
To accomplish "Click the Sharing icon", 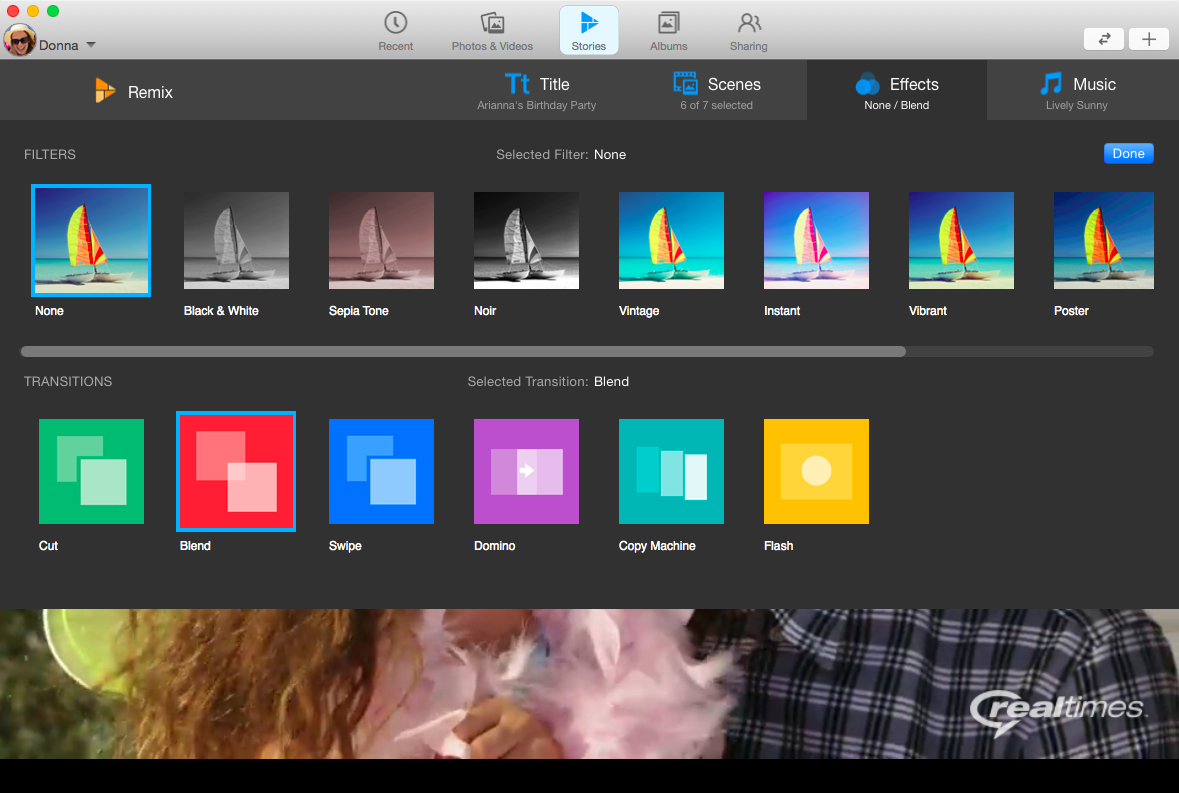I will coord(748,29).
